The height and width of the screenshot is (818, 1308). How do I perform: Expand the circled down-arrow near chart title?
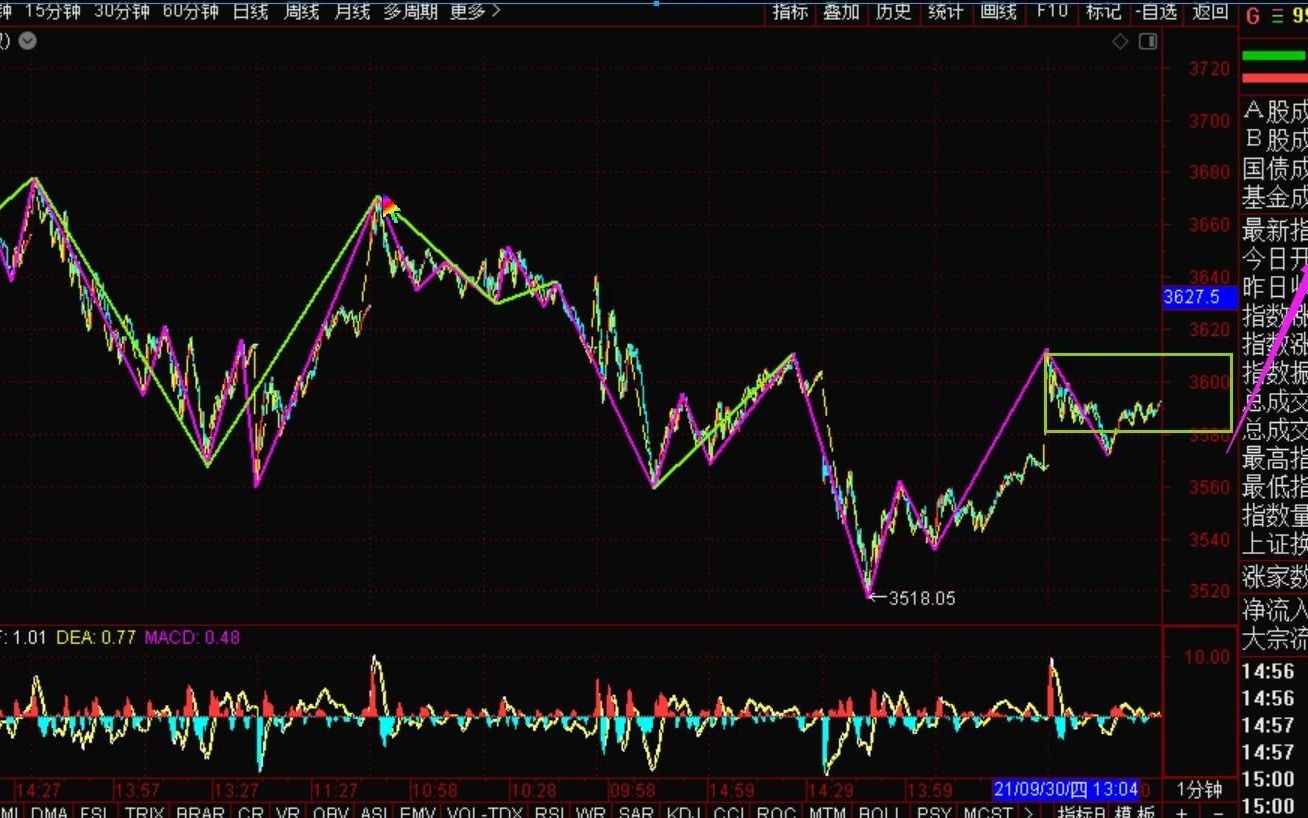[28, 41]
